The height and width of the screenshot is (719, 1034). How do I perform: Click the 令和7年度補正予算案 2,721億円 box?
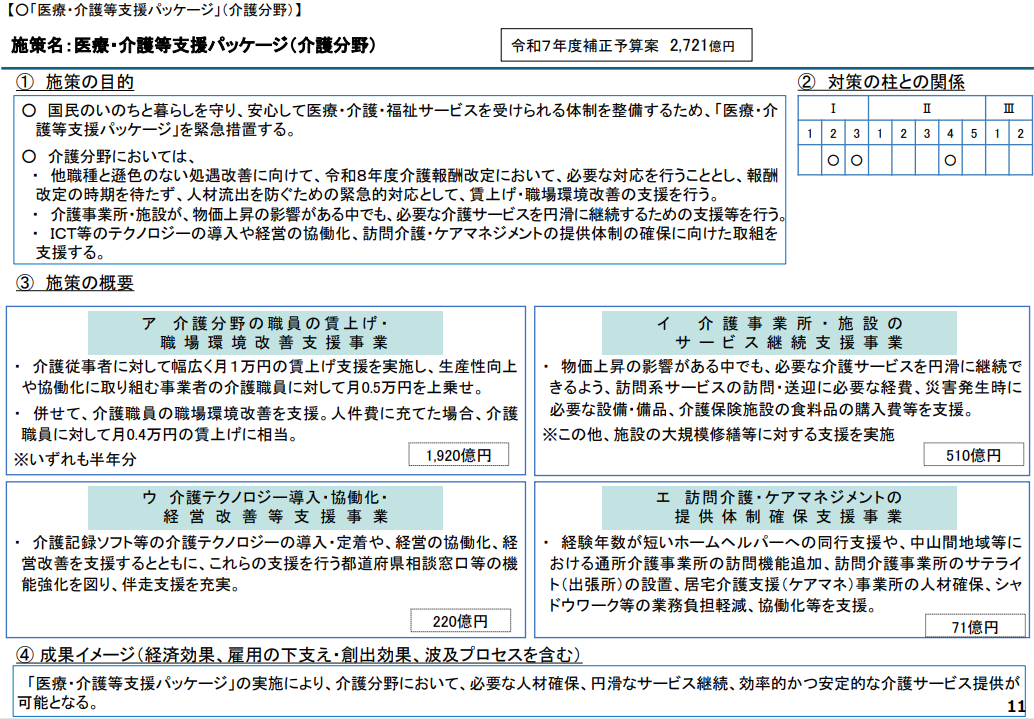coord(625,46)
